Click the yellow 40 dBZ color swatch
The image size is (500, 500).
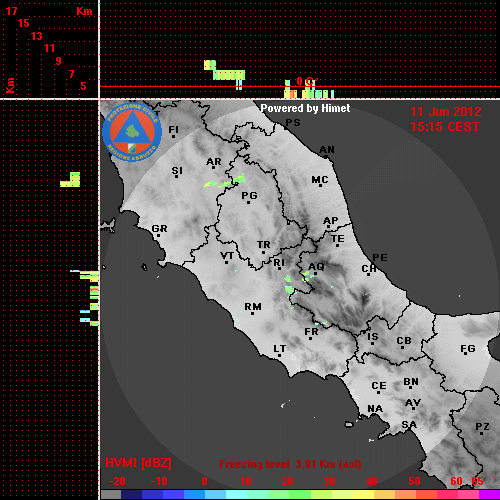364,495
